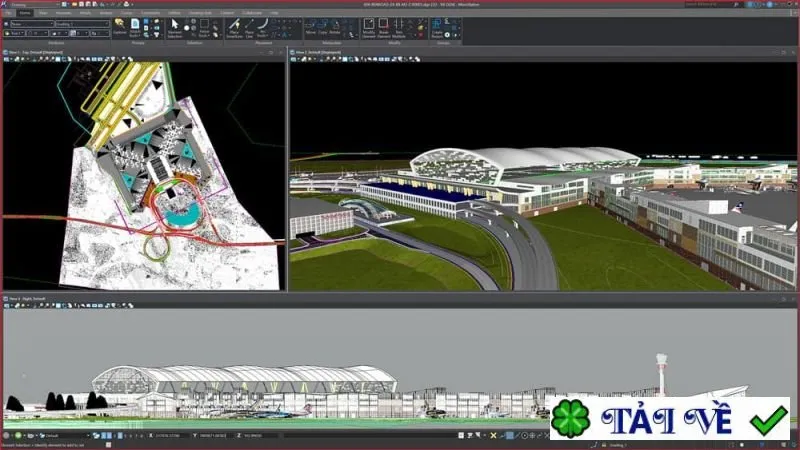Image resolution: width=800 pixels, height=450 pixels.
Task: Switch to the Home ribbon tab
Action: coord(25,13)
